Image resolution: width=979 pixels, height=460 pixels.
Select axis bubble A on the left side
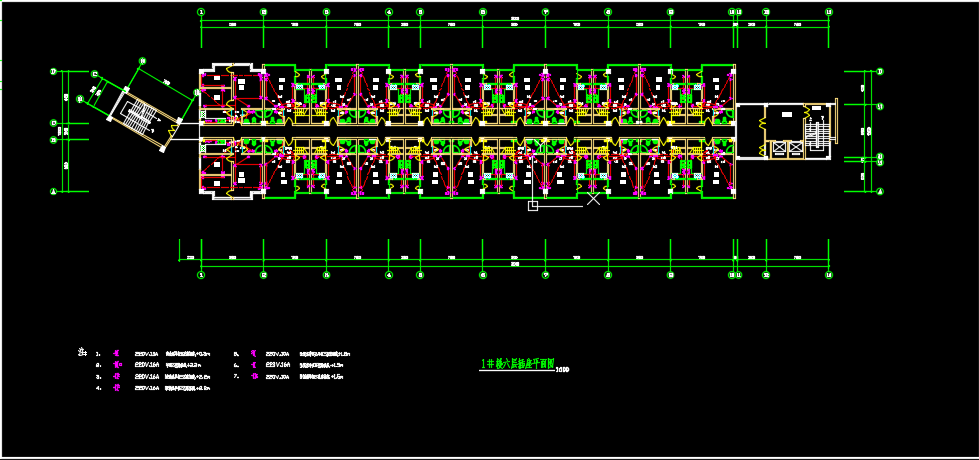click(54, 190)
